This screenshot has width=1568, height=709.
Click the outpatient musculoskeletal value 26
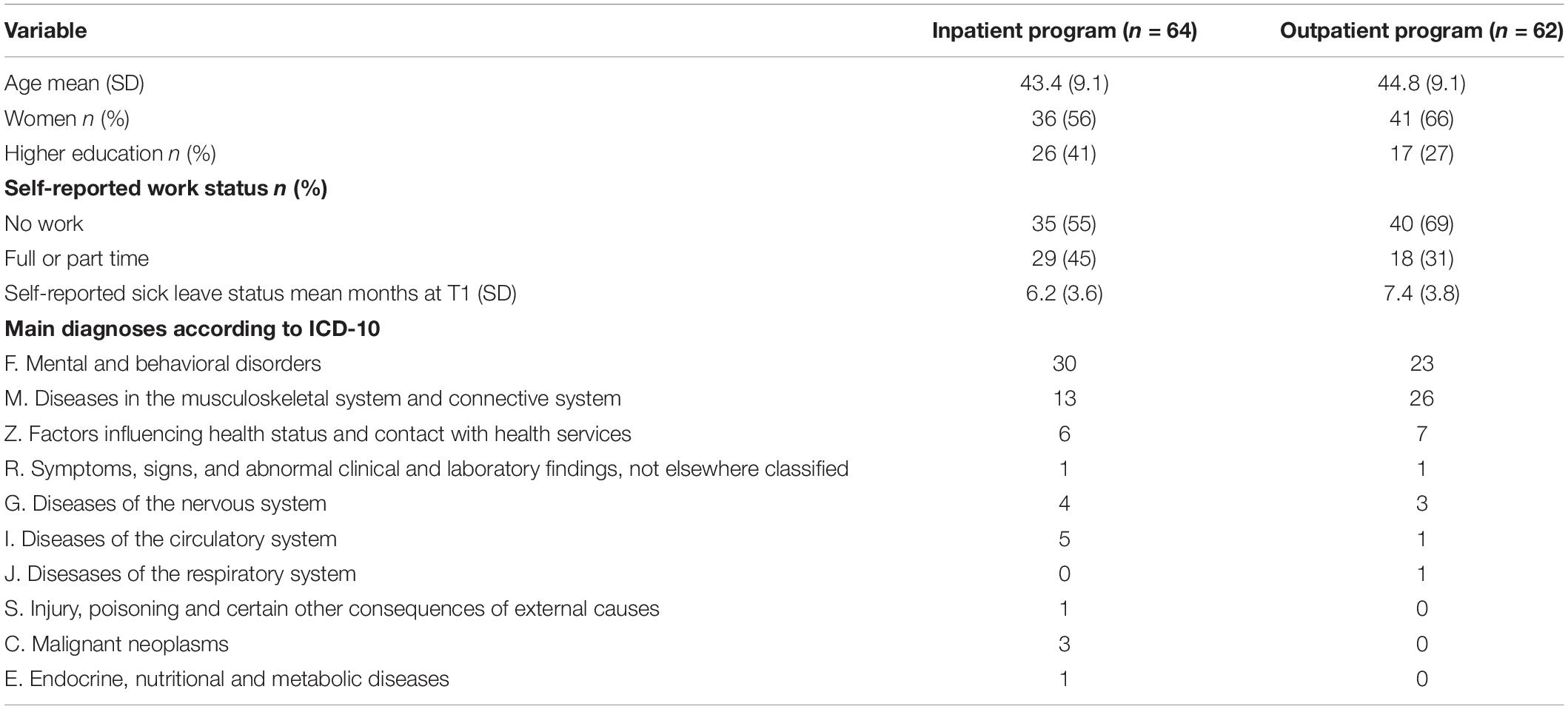pos(1421,398)
